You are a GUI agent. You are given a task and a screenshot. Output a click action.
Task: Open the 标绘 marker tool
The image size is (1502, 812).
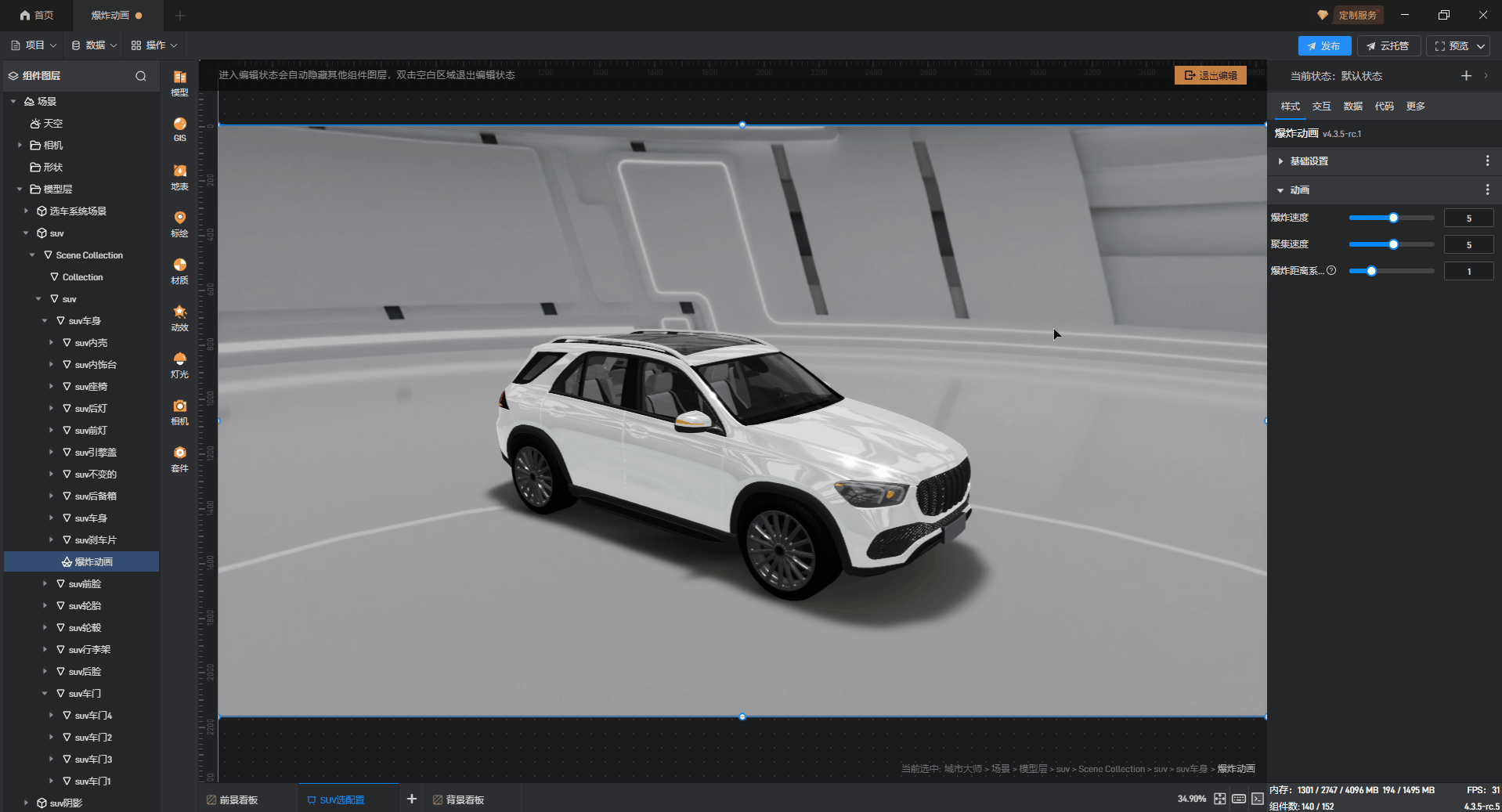pos(180,224)
